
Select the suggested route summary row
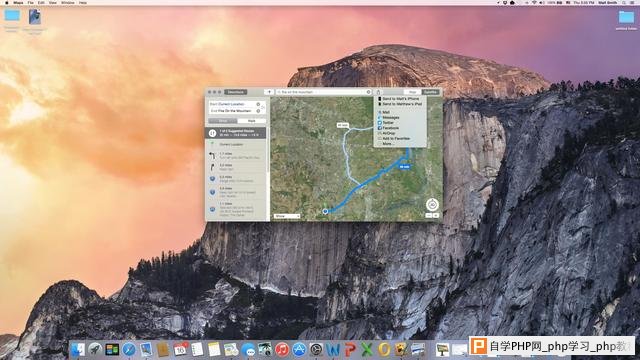[236, 133]
